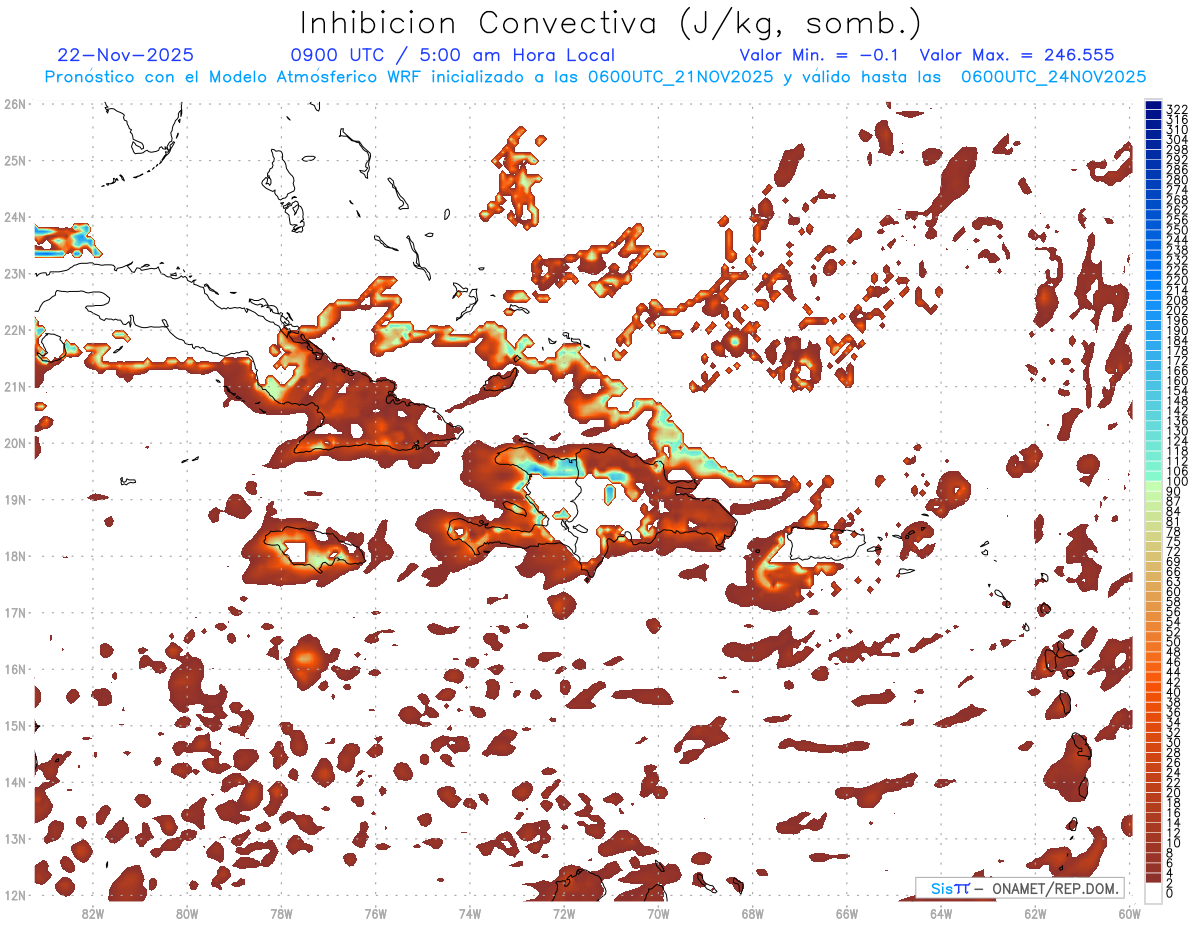Click the initialization time "0600UTC_21NOV2025"
Screen dimensions: 1200x927
tap(680, 77)
